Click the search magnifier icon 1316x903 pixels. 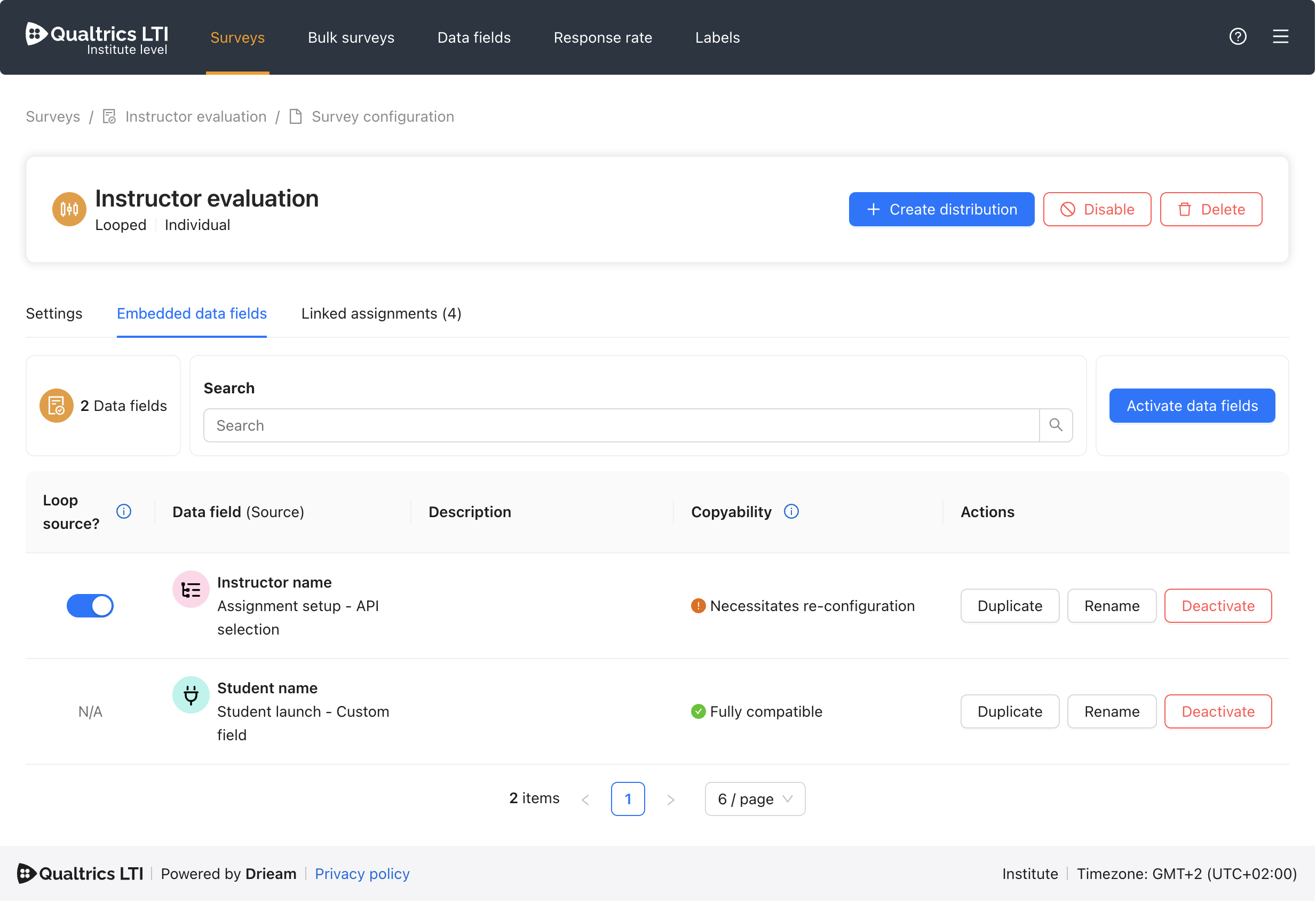(1057, 426)
